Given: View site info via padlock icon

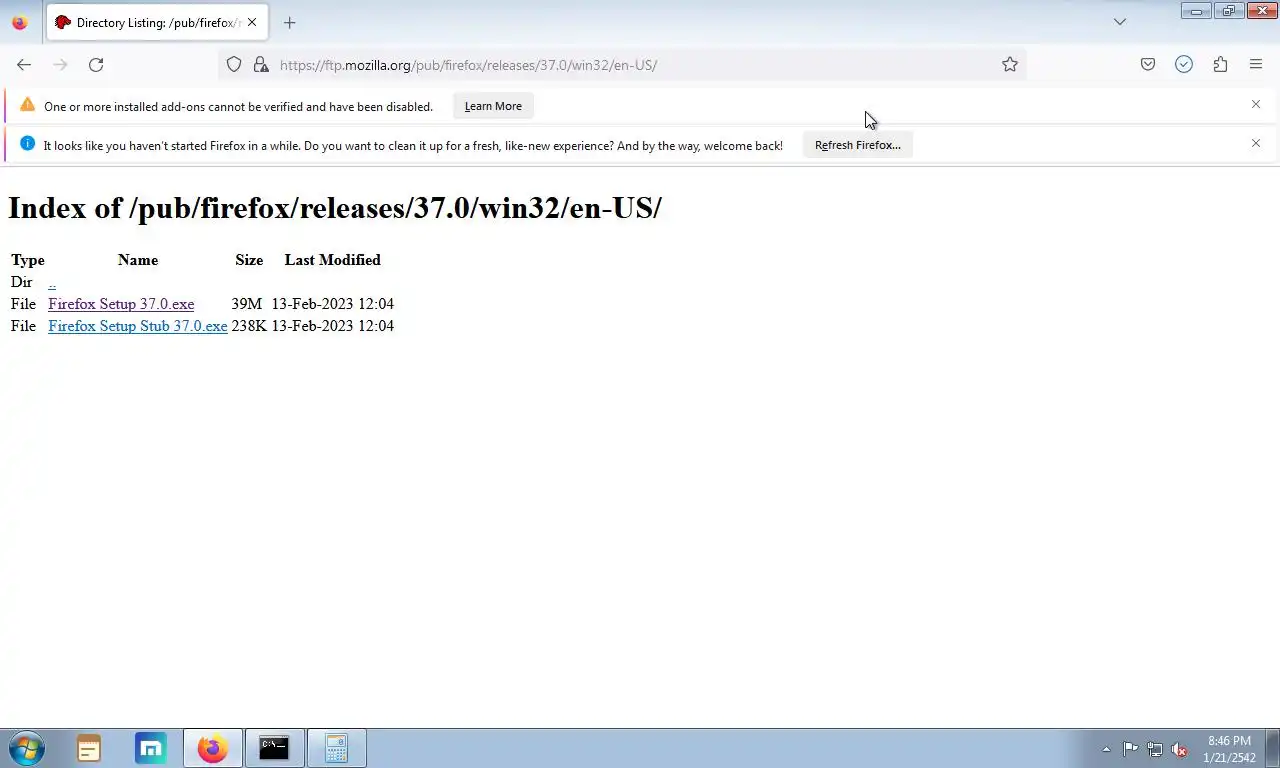Looking at the screenshot, I should (261, 65).
